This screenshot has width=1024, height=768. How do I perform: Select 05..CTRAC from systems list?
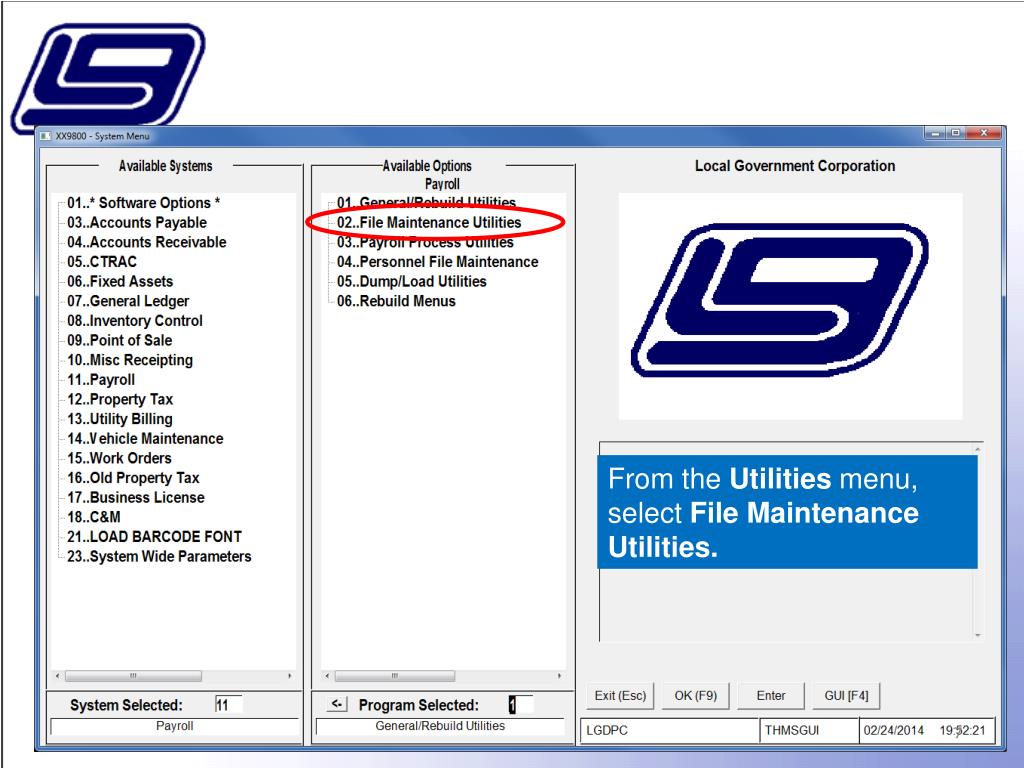coord(102,262)
